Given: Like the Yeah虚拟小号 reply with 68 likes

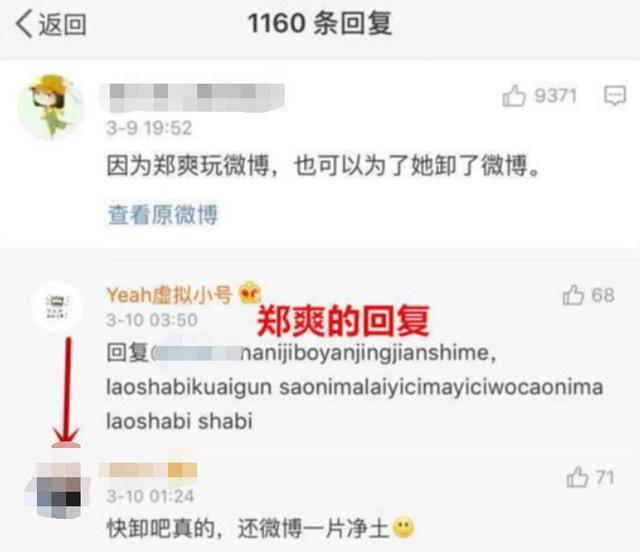Looking at the screenshot, I should [x=573, y=295].
